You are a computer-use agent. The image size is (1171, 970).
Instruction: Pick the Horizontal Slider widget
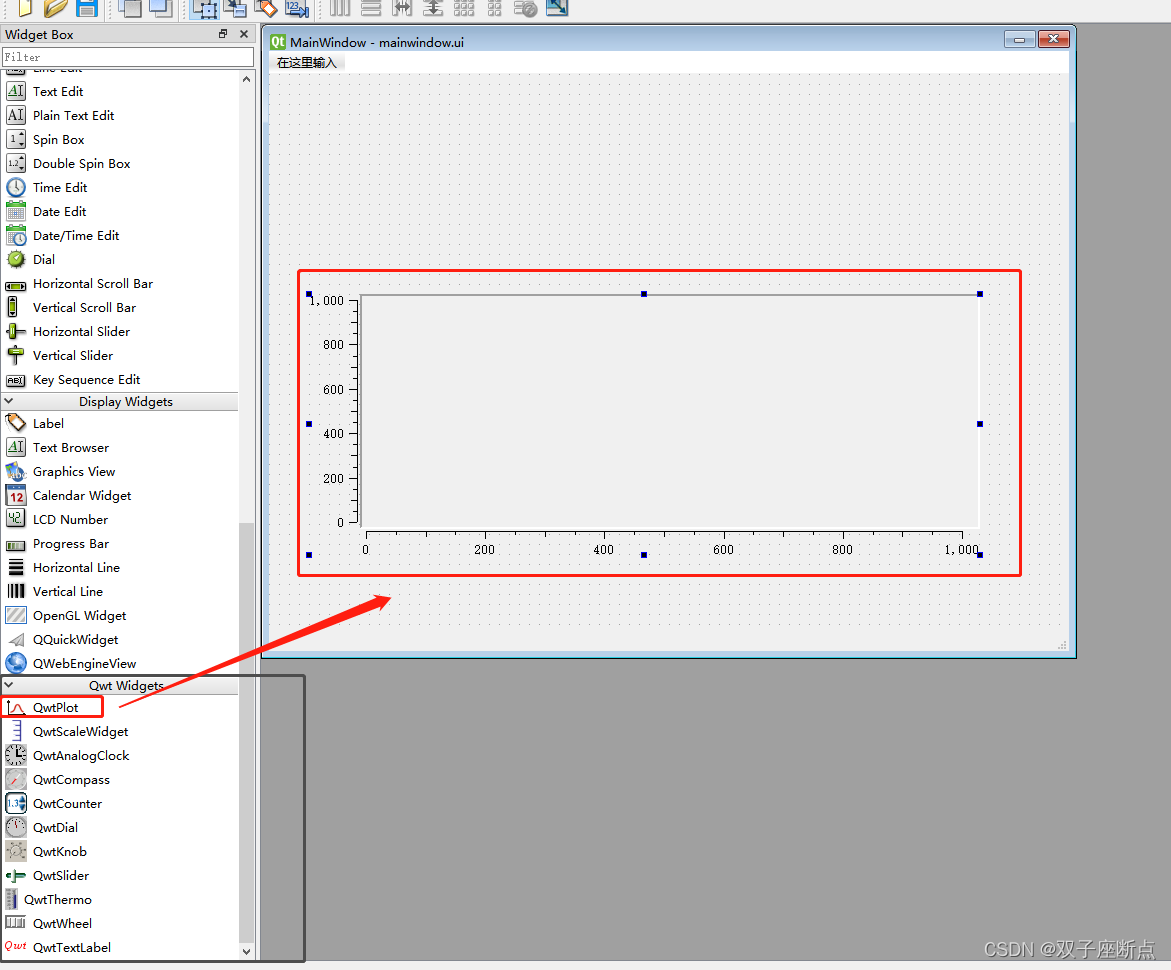tap(81, 332)
